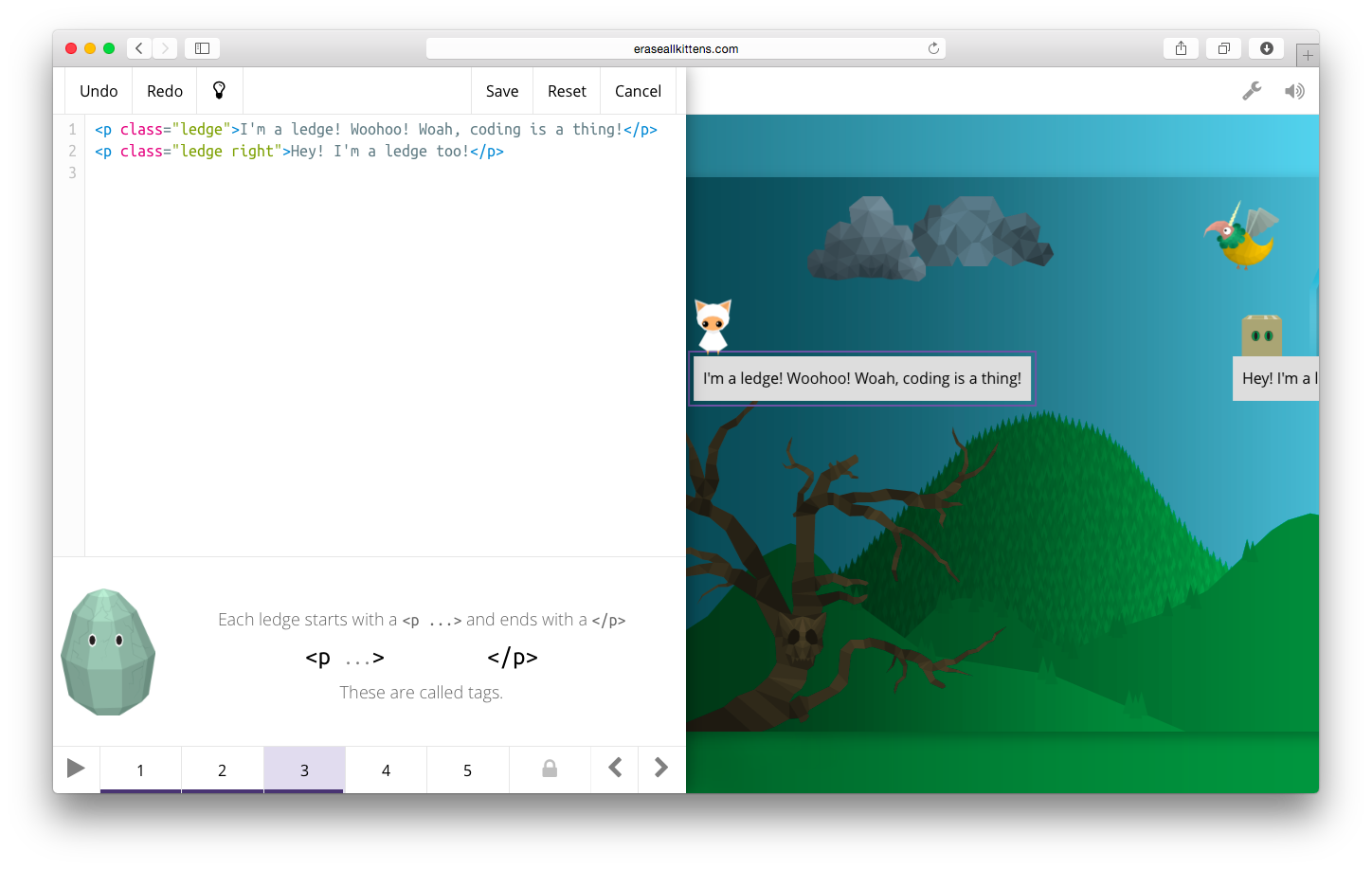The image size is (1372, 869).
Task: Click the skull carved in the tree
Action: (x=802, y=640)
